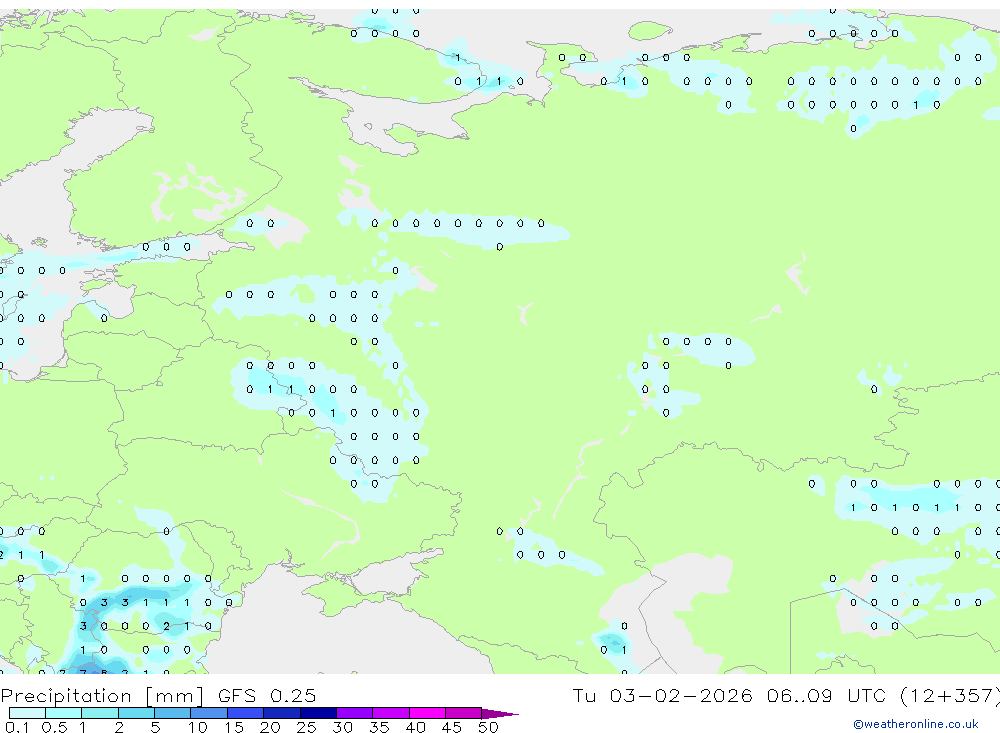Click the purple arrow tip above 50 mm
The image size is (1000, 733).
coord(499,713)
